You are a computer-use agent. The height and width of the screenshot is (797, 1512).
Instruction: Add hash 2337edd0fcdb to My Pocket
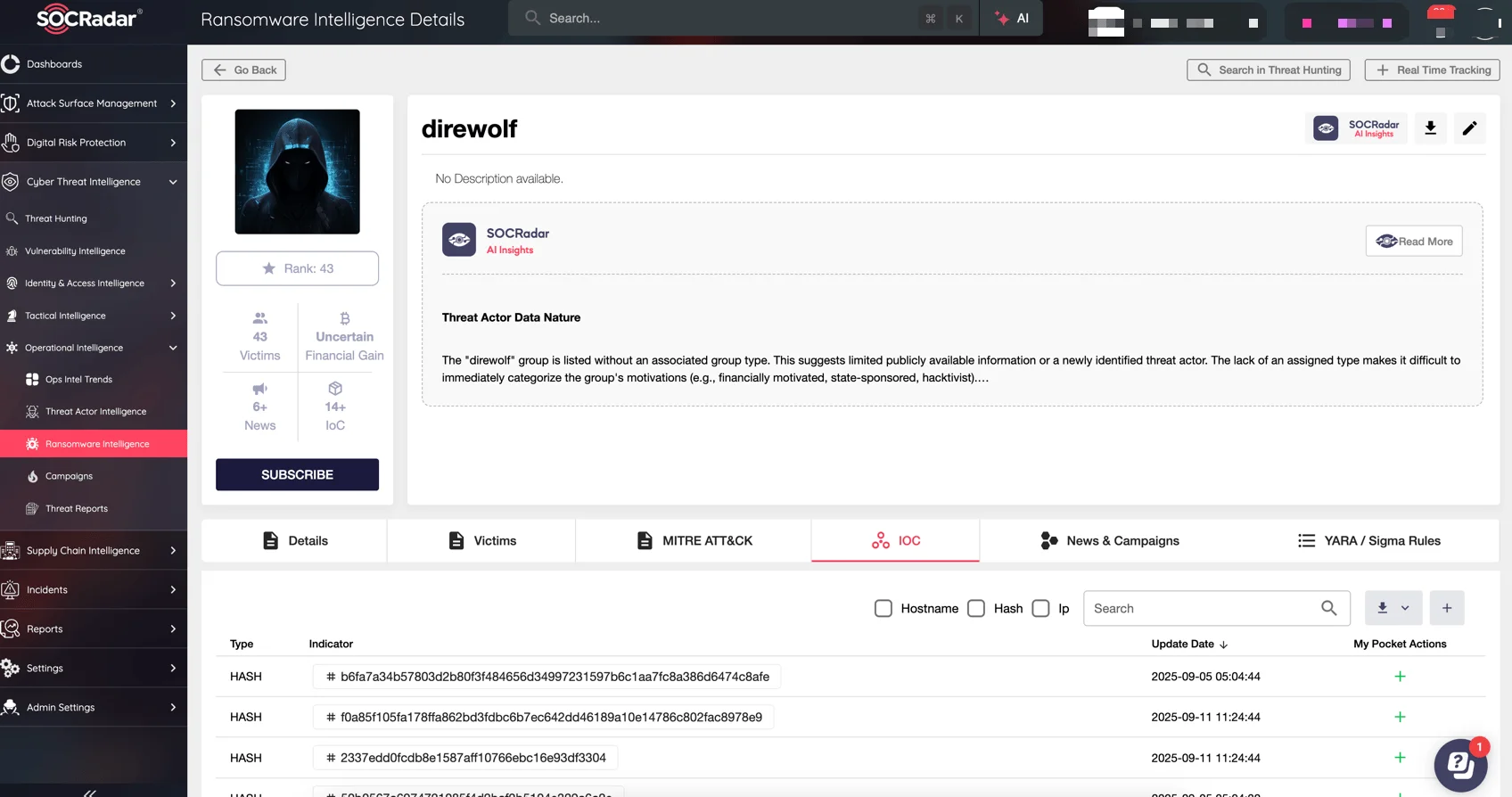point(1400,758)
